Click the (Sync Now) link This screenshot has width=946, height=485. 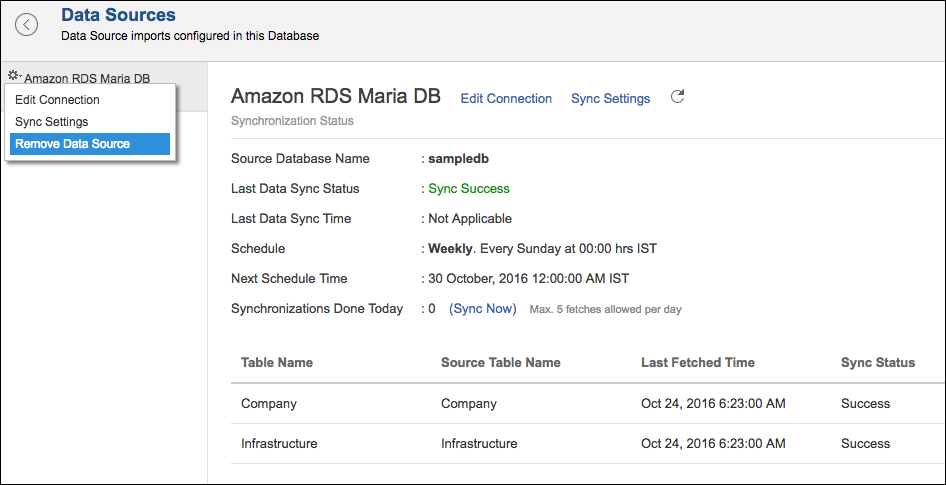coord(483,309)
